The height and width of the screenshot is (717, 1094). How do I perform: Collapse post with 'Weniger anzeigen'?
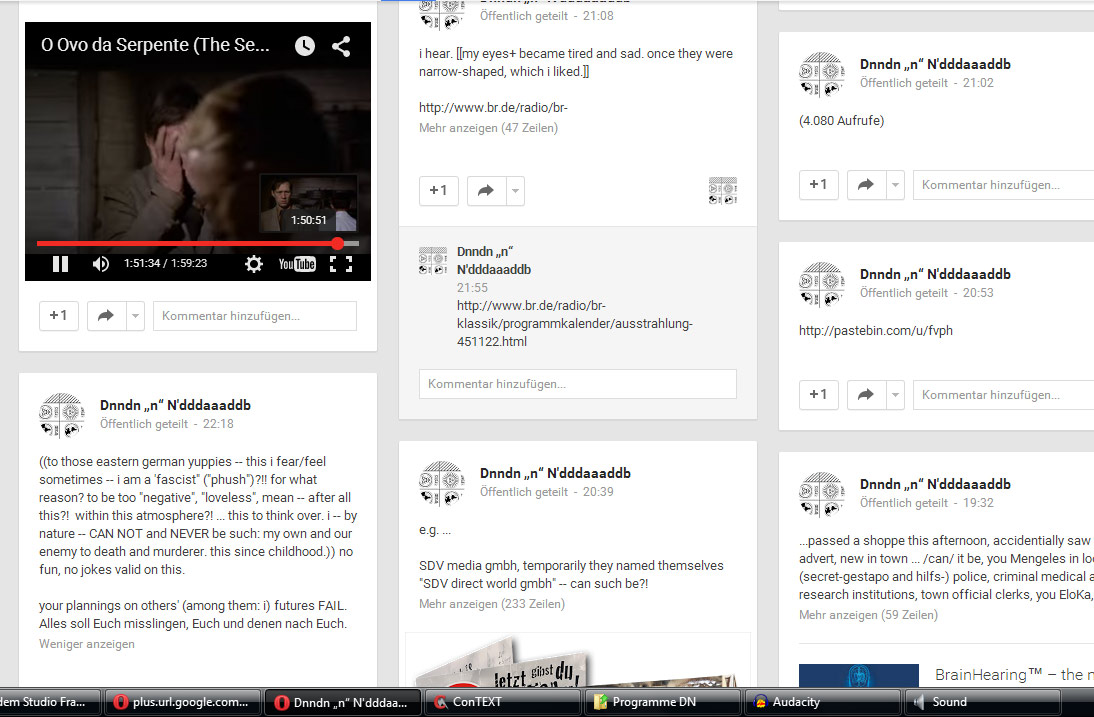87,644
